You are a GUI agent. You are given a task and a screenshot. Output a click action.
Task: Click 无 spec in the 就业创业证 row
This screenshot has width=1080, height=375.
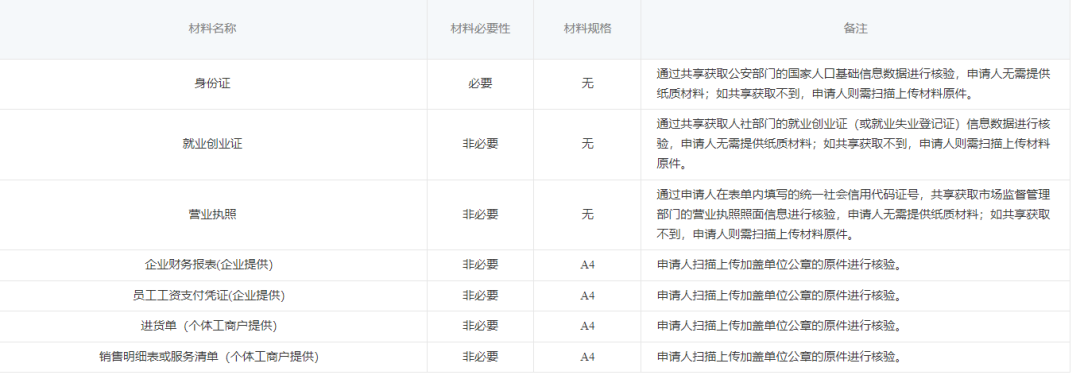[x=588, y=144]
